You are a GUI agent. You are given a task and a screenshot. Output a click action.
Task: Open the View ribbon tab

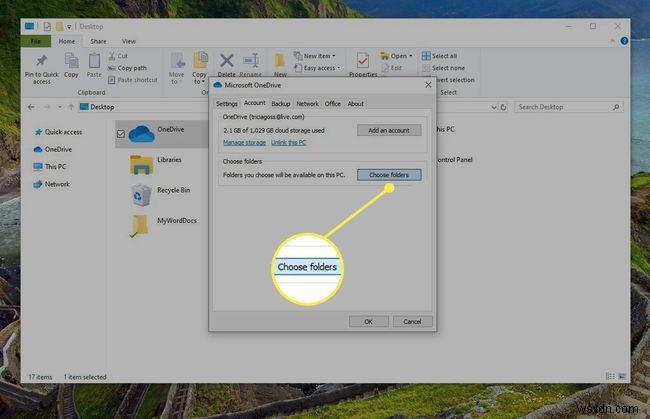click(x=129, y=41)
